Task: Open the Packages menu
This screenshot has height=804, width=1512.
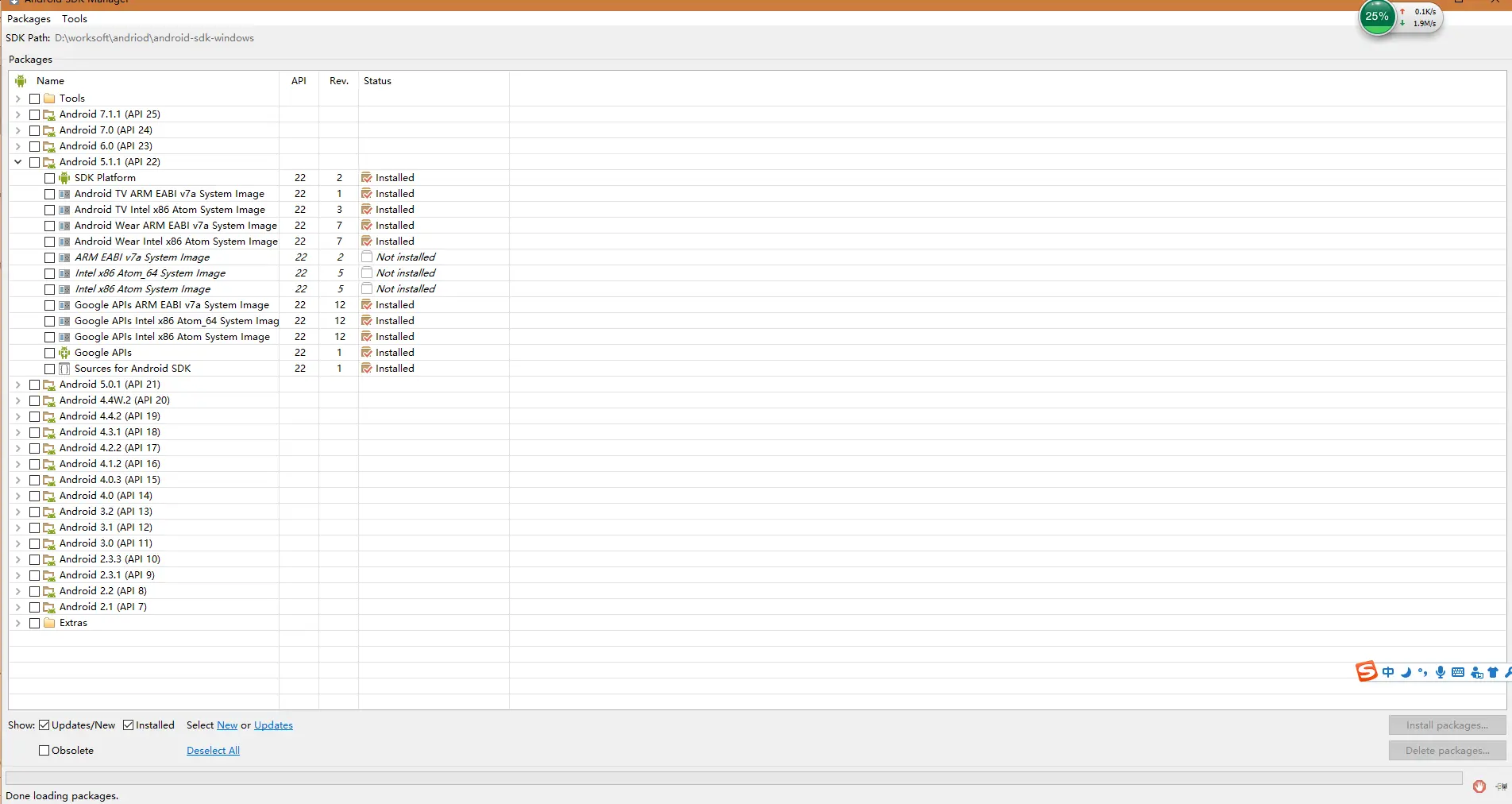Action: (x=29, y=19)
